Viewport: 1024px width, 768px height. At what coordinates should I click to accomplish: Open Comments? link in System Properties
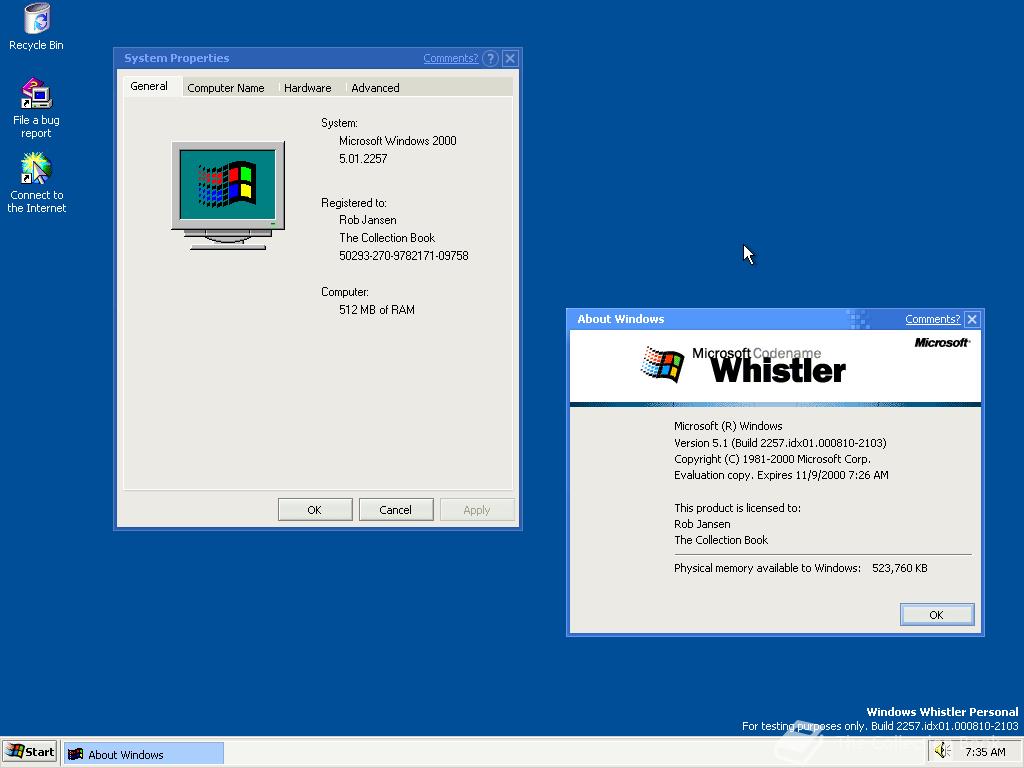tap(451, 58)
